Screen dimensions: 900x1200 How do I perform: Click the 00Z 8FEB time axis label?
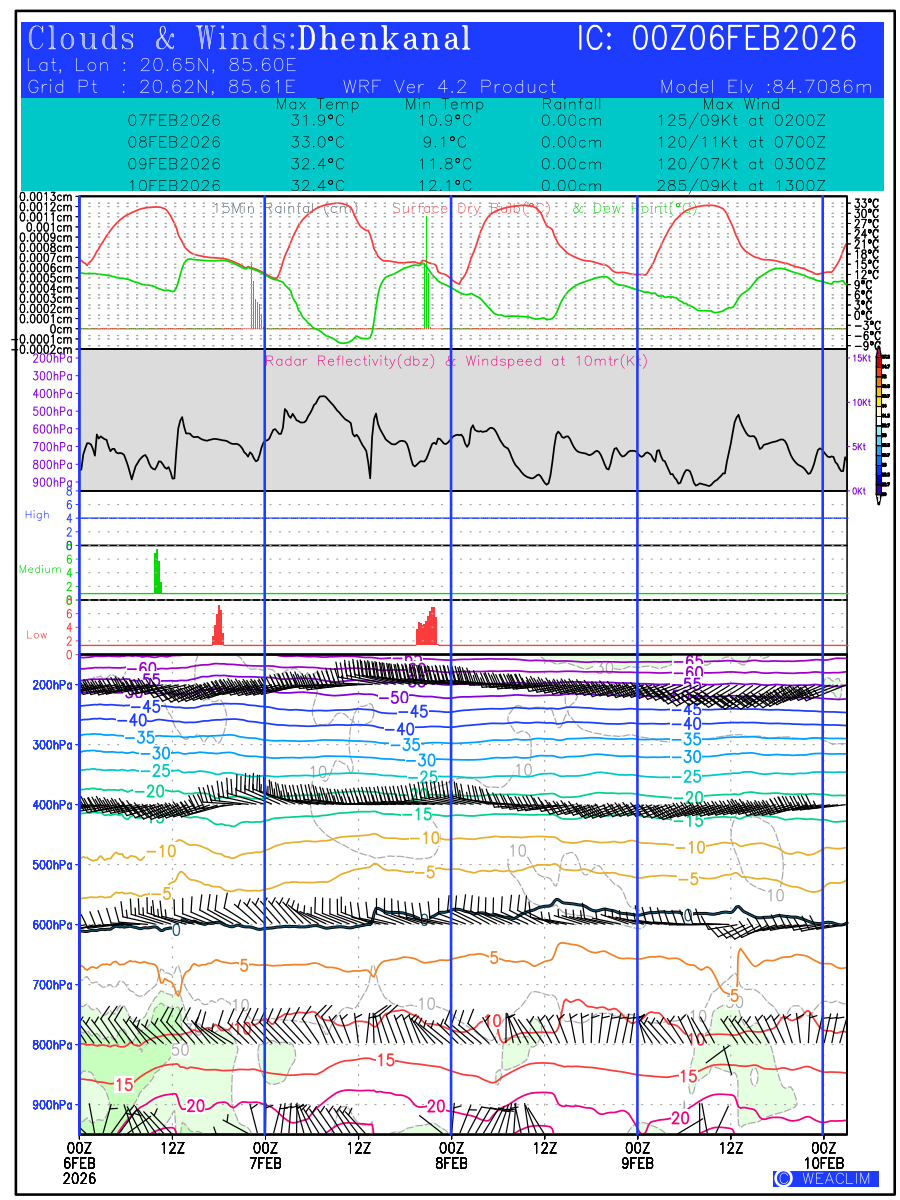451,1155
